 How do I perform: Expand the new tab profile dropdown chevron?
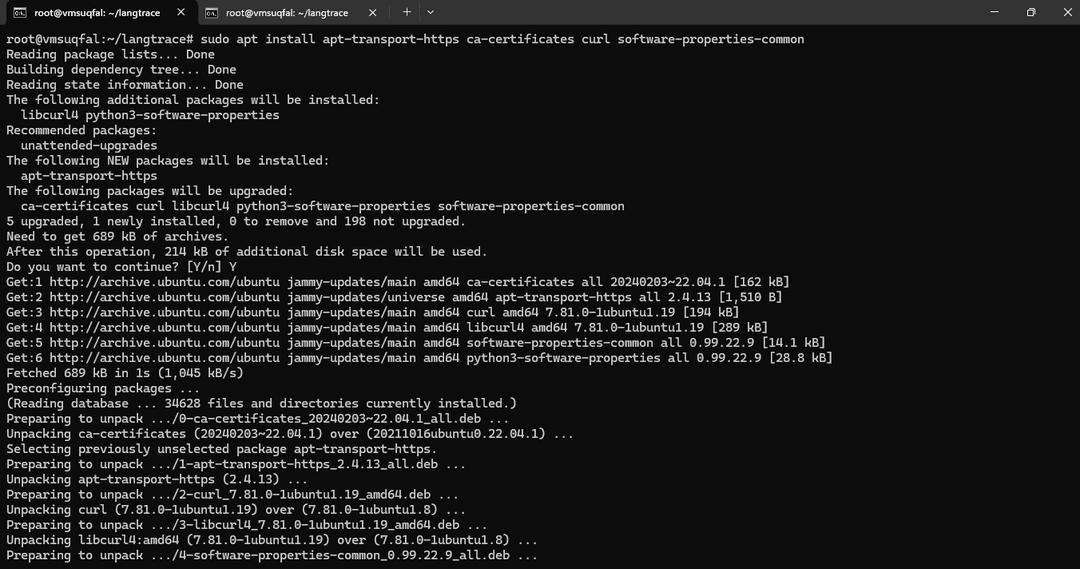(431, 12)
